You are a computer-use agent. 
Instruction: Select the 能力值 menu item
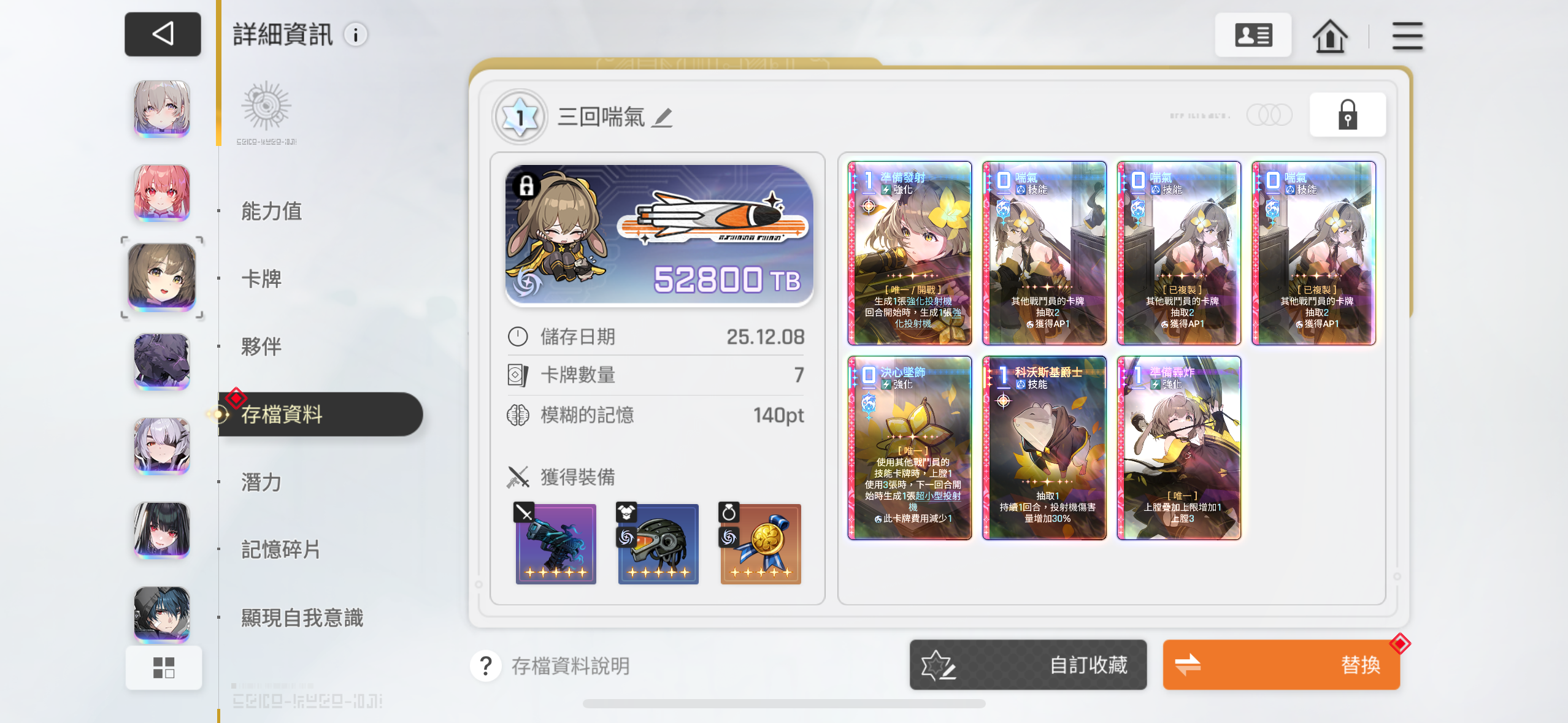272,212
